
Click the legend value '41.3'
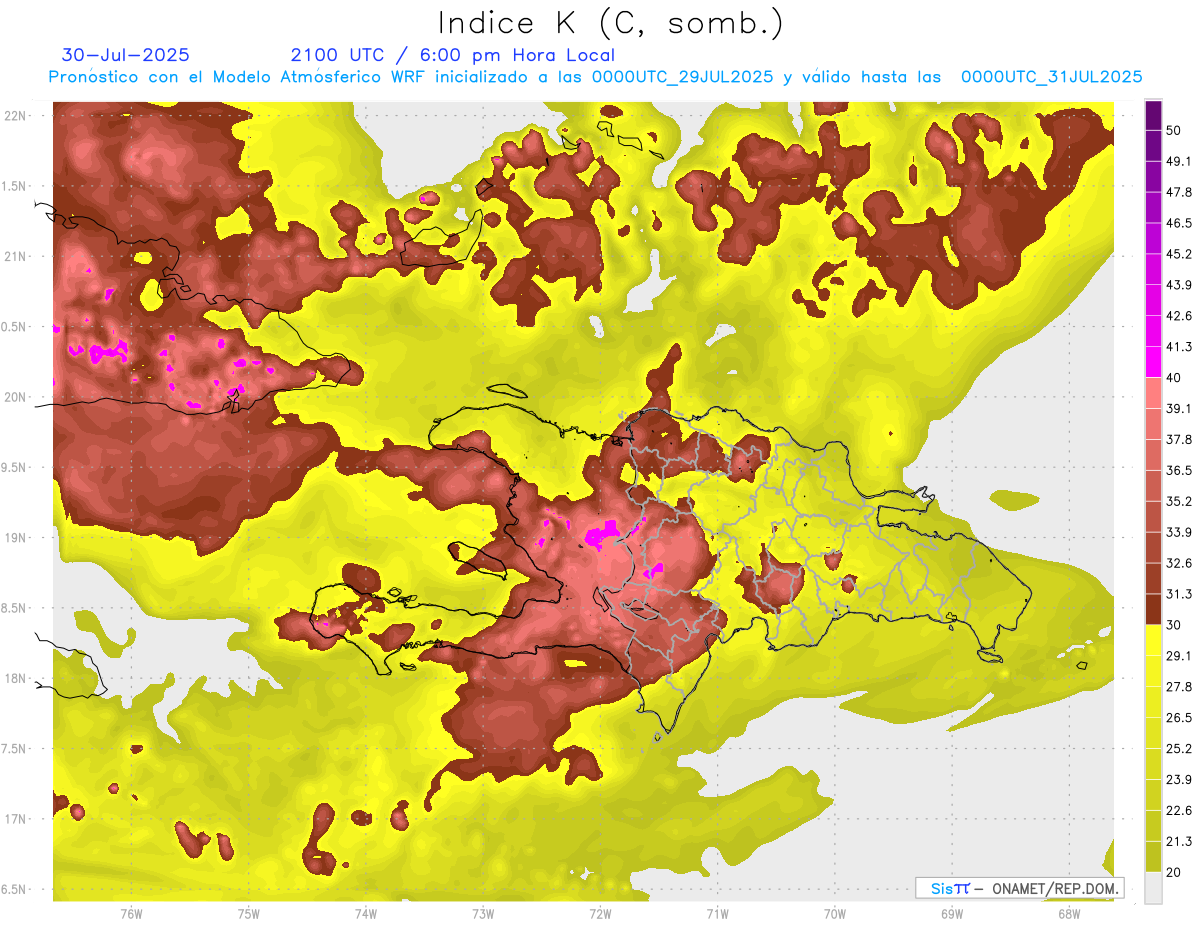(x=1179, y=347)
